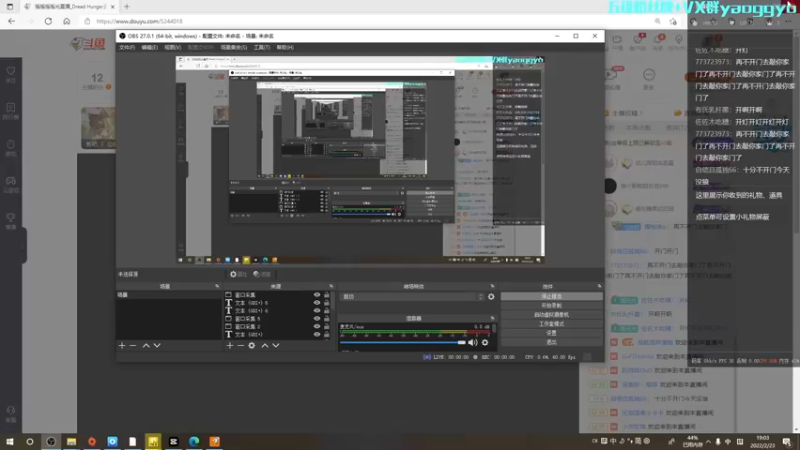
Task: Open the 属性 properties button above the docks
Action: 238,274
